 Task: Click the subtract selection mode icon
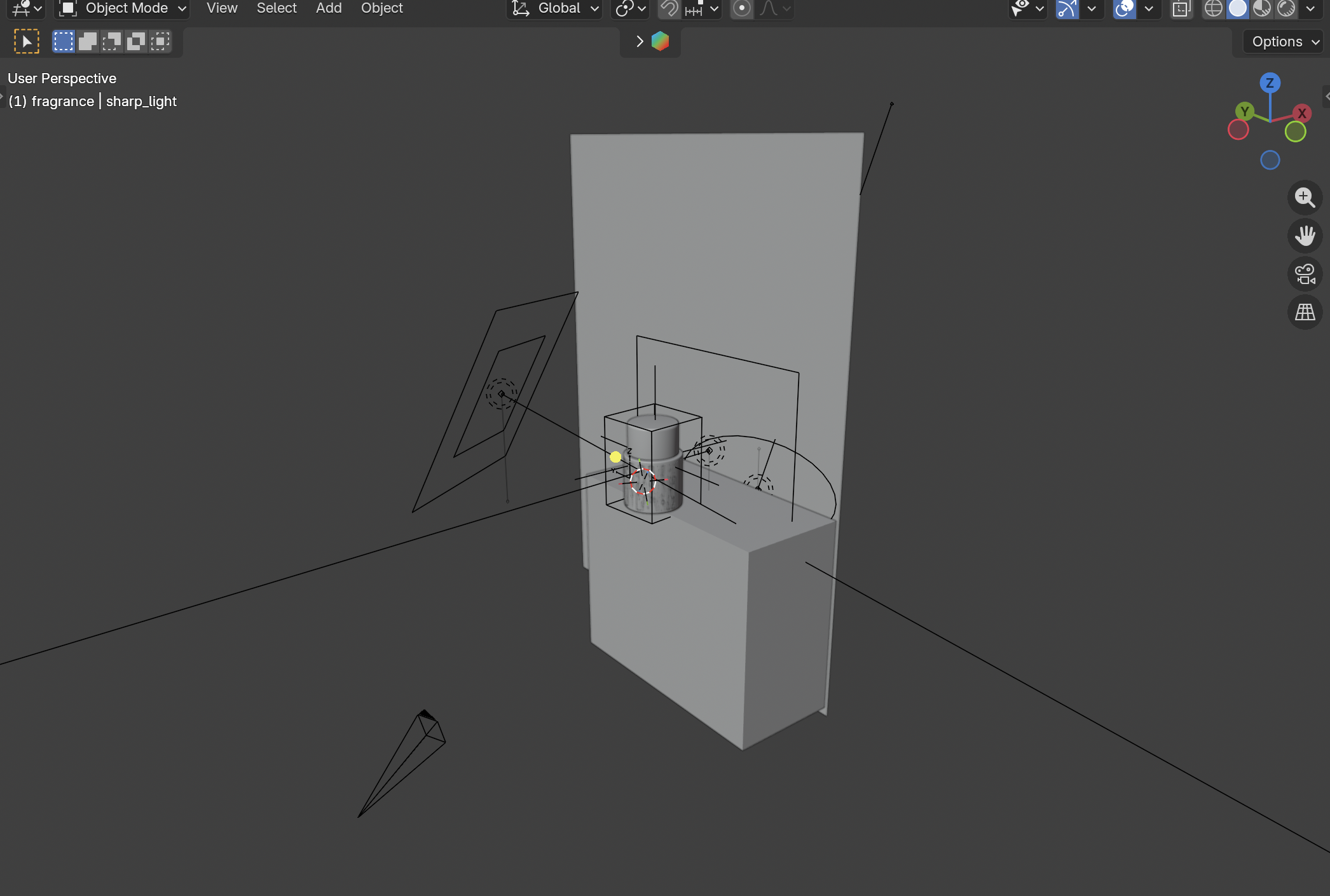coord(111,41)
